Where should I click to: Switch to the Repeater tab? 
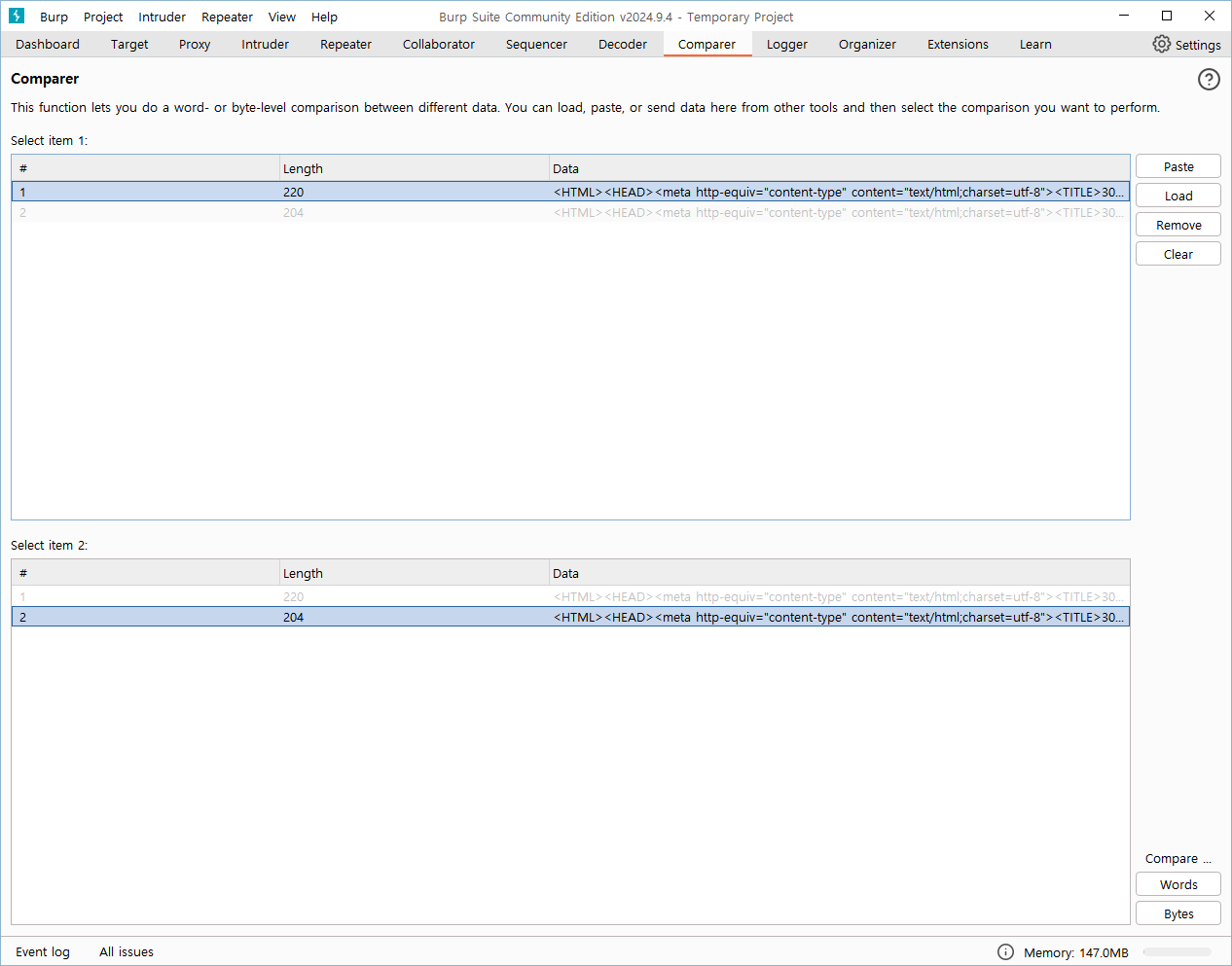[x=345, y=44]
